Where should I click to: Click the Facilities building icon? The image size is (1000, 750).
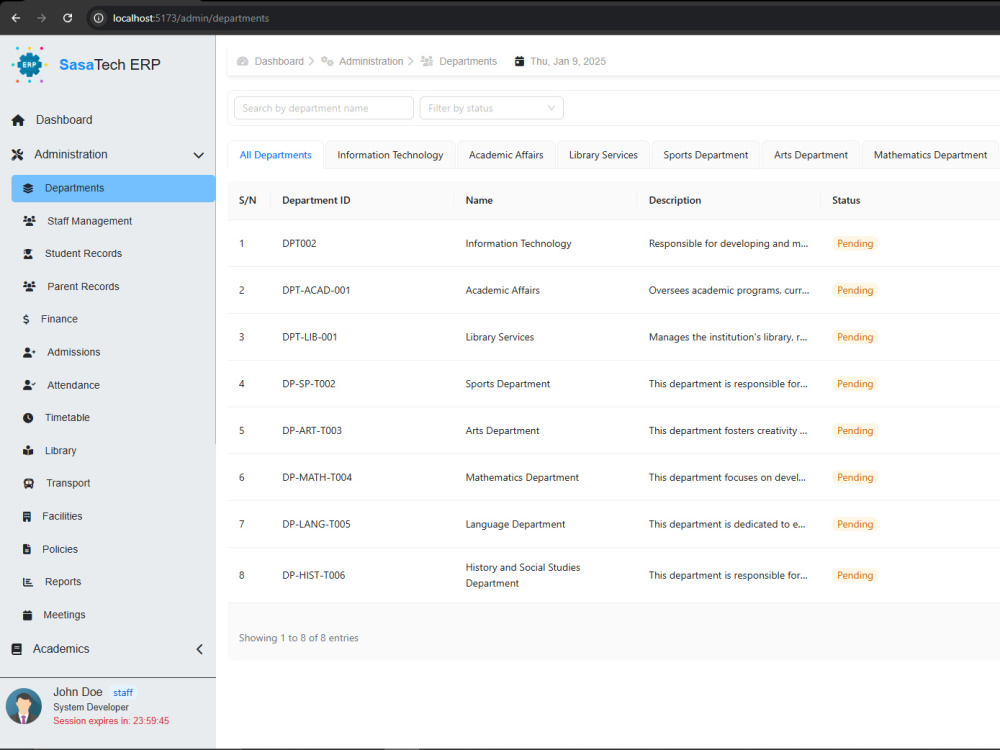click(x=27, y=517)
